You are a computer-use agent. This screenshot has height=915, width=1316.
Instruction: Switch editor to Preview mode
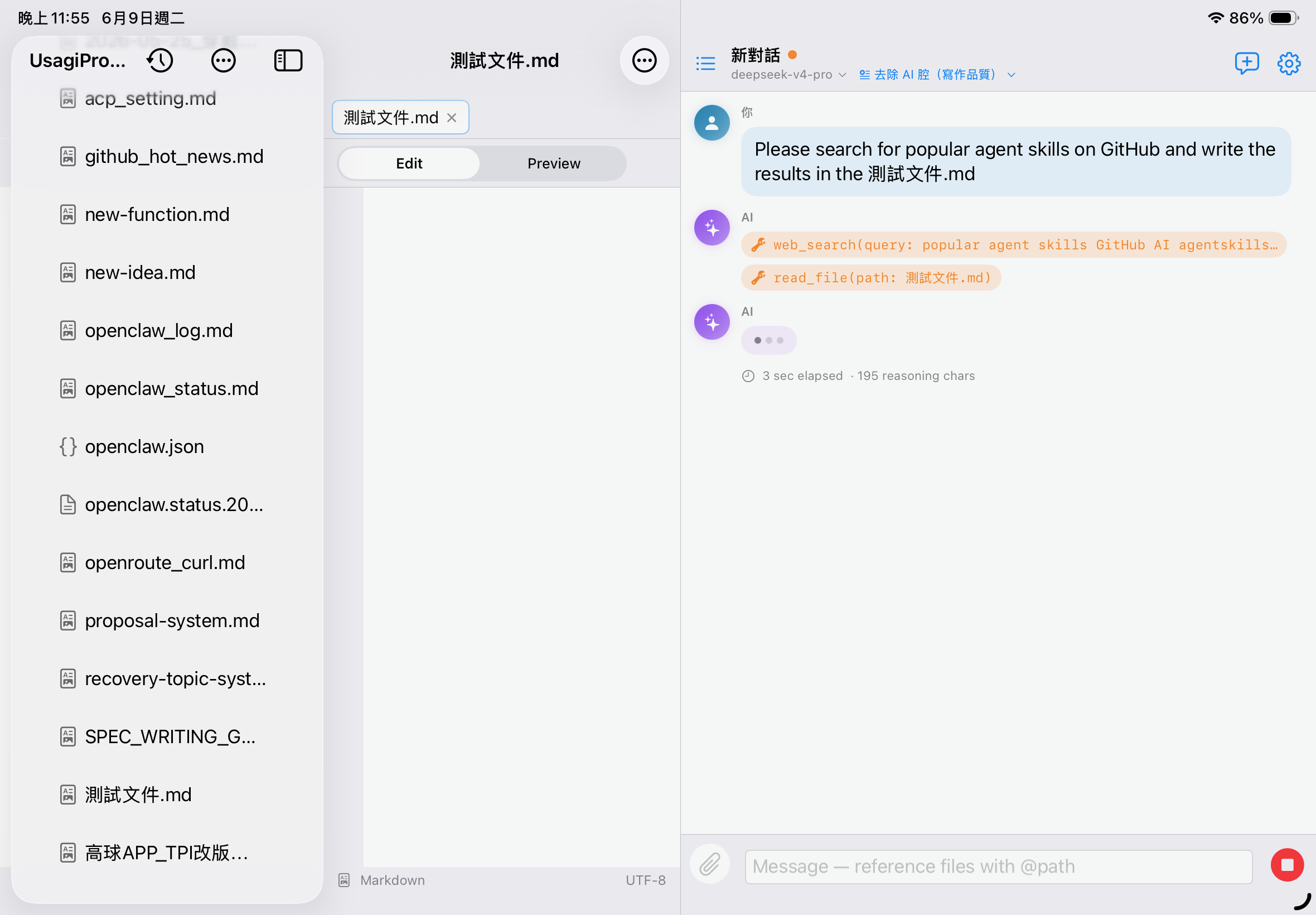(553, 163)
